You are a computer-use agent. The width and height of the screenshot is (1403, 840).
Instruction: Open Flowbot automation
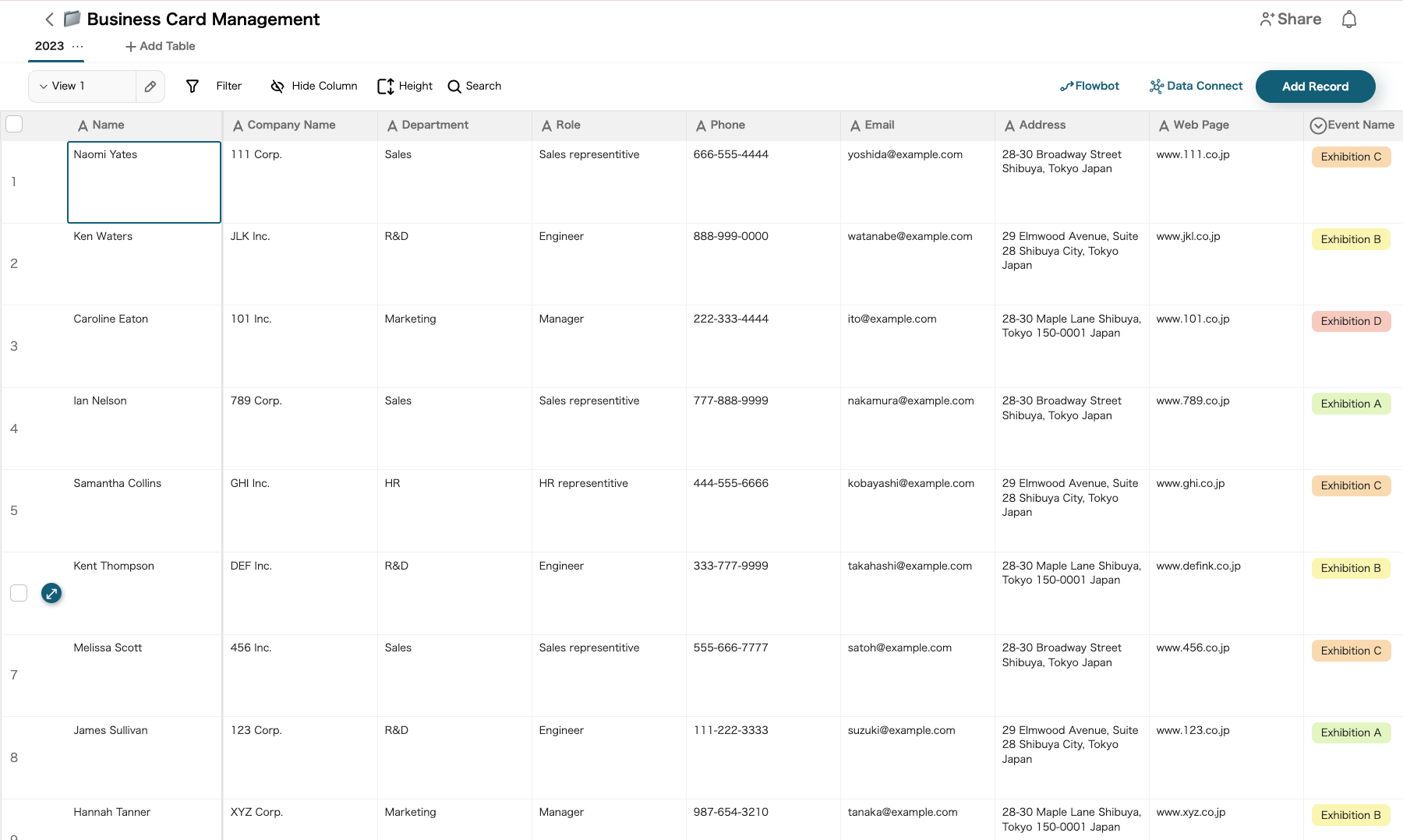click(1089, 86)
